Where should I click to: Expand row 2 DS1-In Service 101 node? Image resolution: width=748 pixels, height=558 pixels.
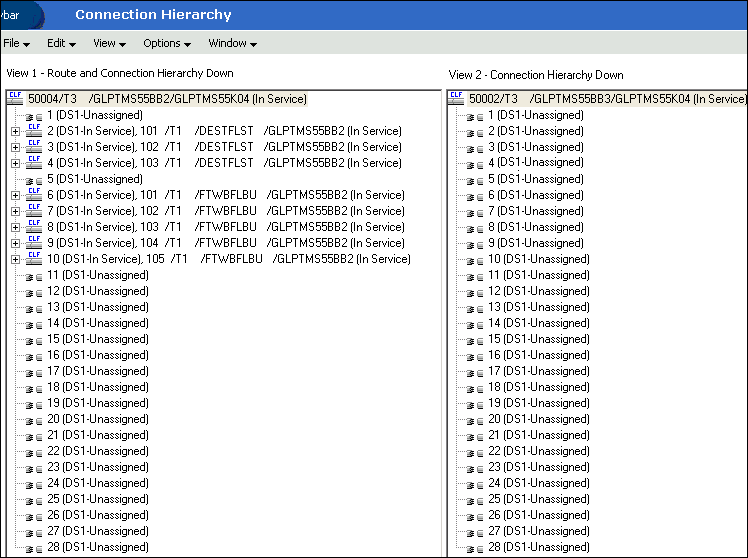(x=15, y=131)
